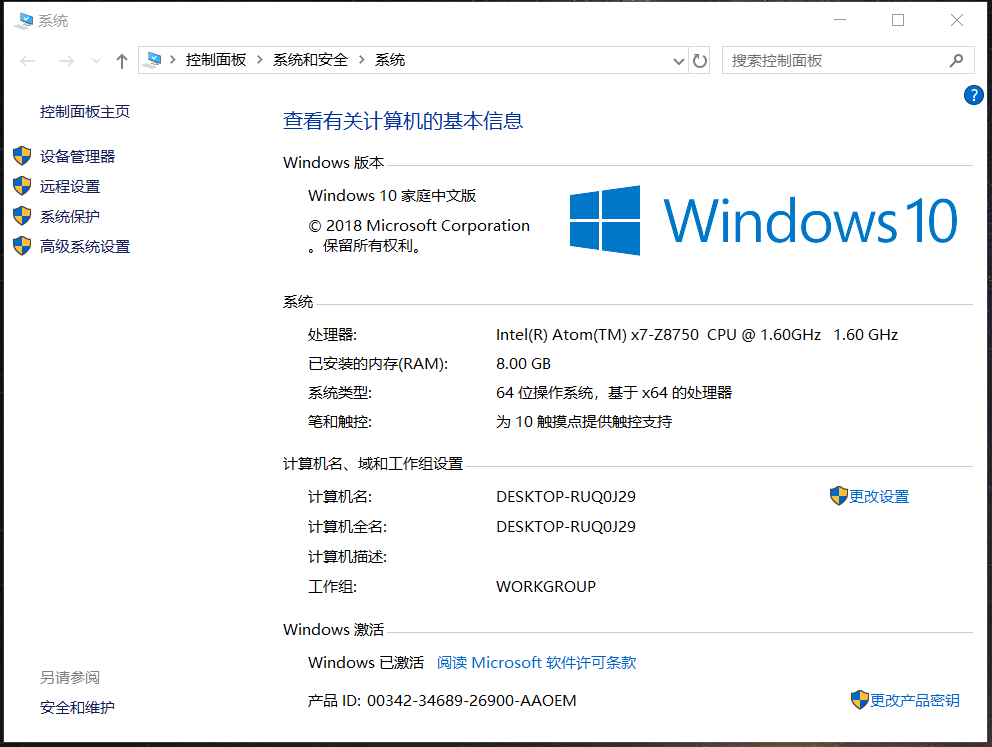Select 系统 breadcrumb
Image resolution: width=992 pixels, height=747 pixels.
click(x=390, y=60)
